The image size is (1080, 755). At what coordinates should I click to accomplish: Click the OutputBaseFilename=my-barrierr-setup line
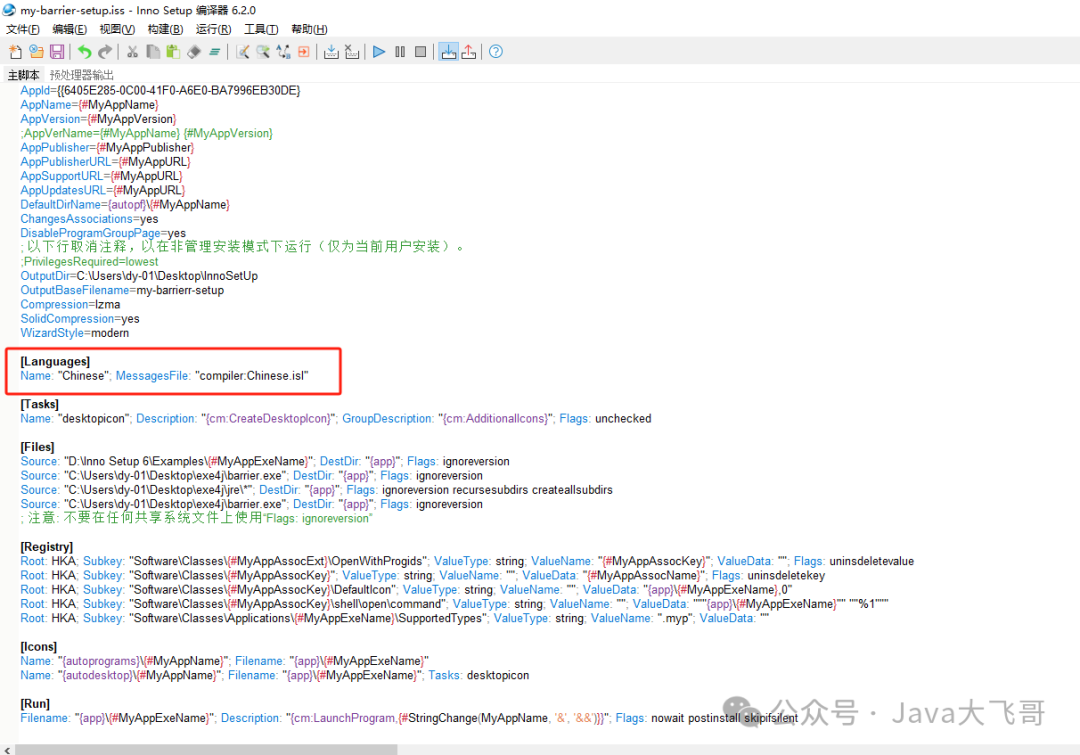pyautogui.click(x=122, y=290)
